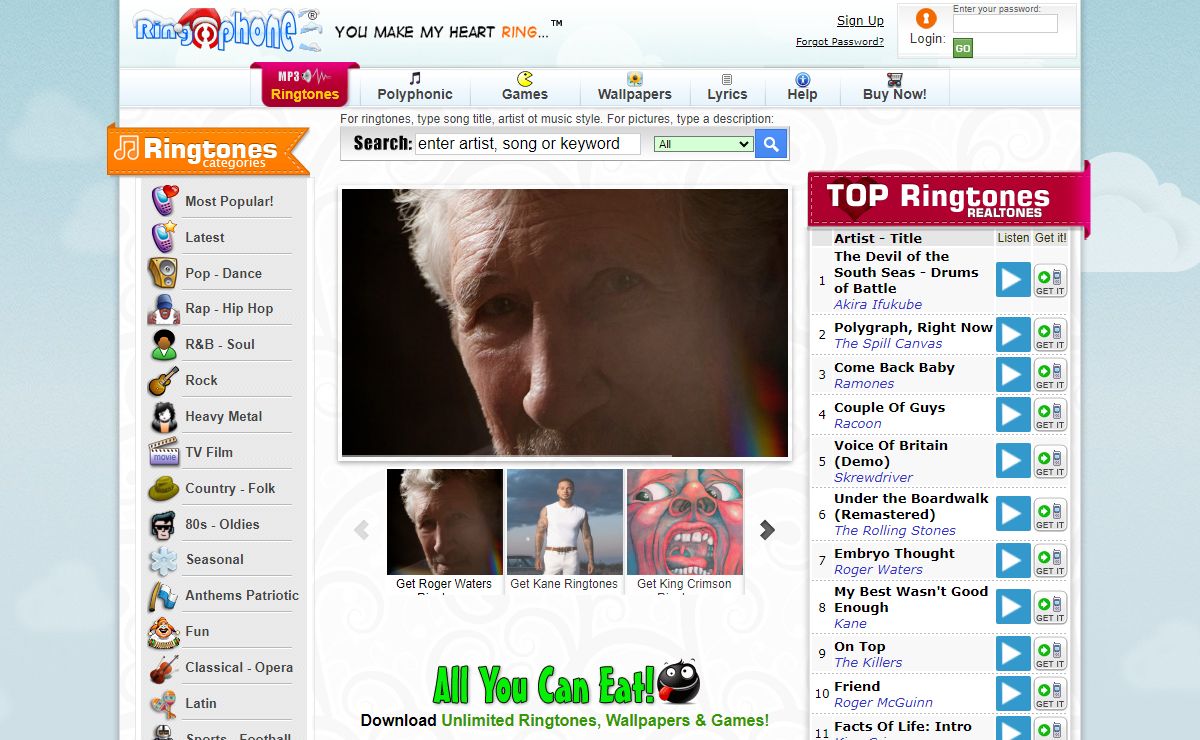Open the MP3 Ringtones tab
This screenshot has height=740, width=1200.
pos(305,86)
